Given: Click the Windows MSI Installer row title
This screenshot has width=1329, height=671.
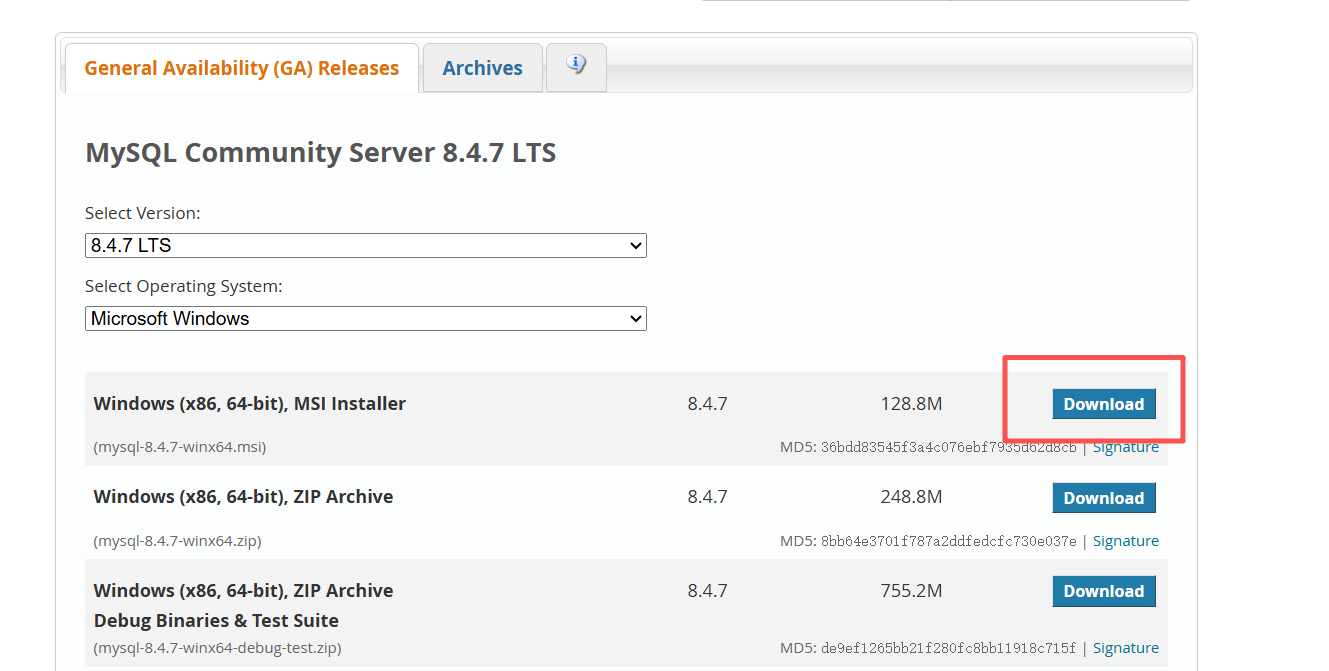Looking at the screenshot, I should (249, 404).
